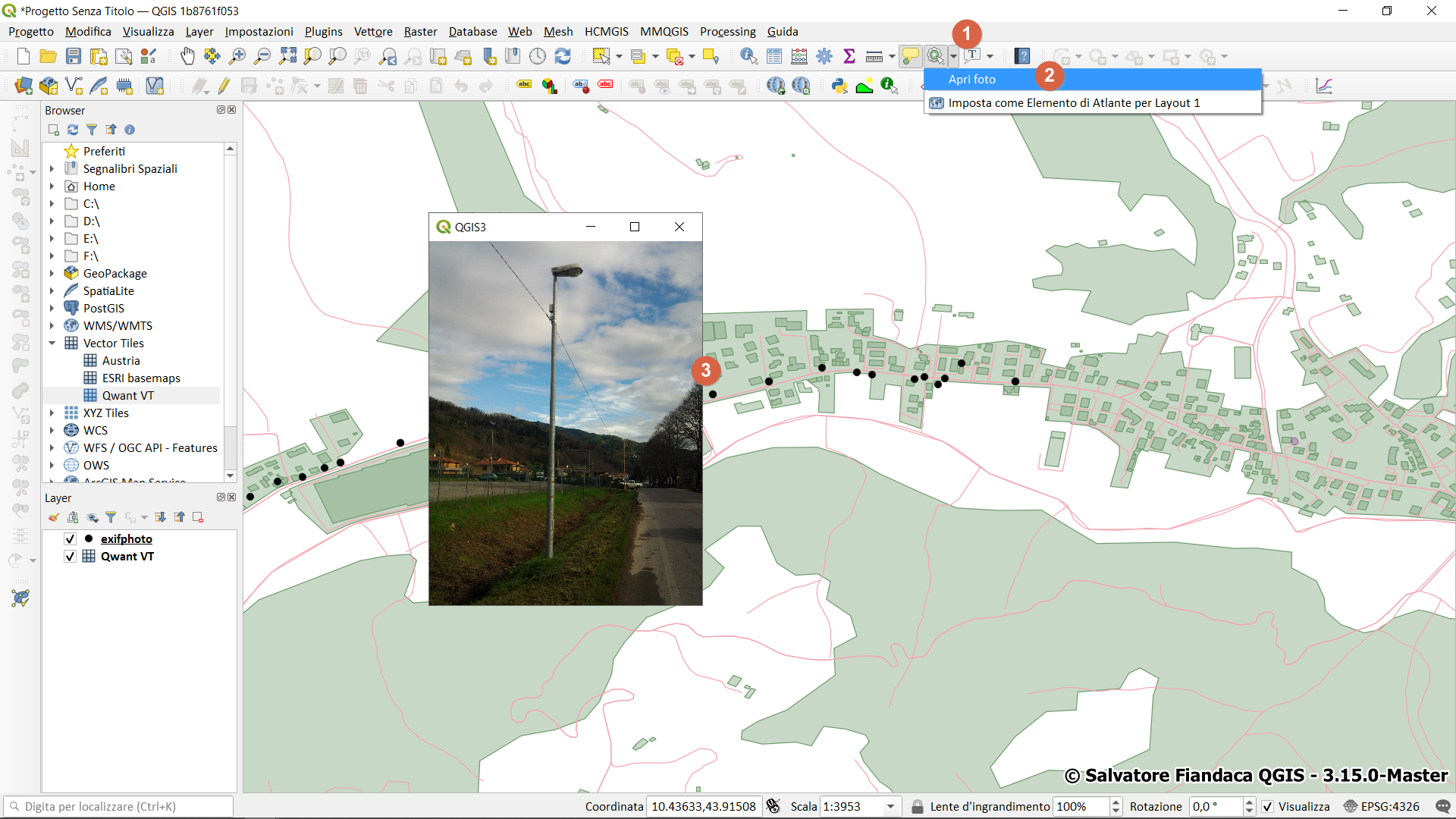Open the Attribute Table
1456x819 pixels.
(x=774, y=56)
